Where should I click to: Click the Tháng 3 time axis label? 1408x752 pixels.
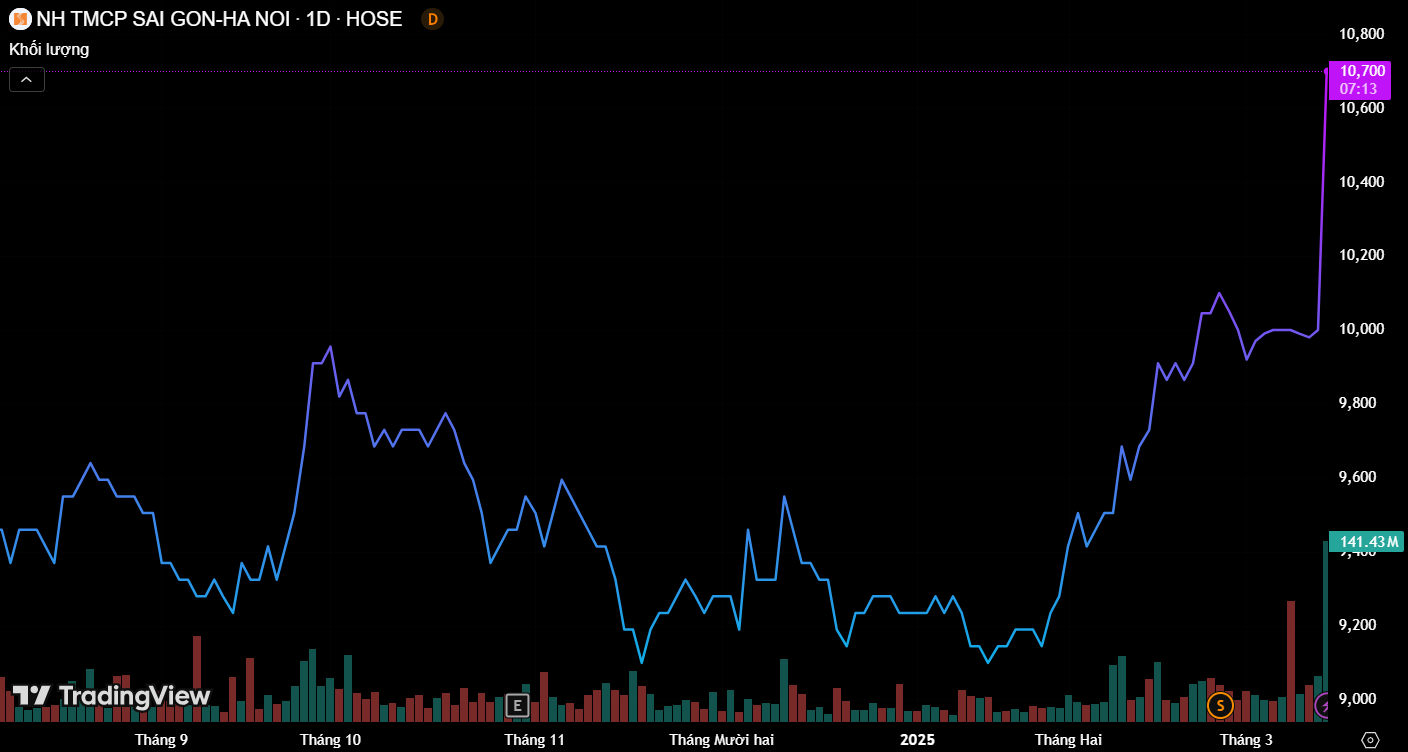1246,740
